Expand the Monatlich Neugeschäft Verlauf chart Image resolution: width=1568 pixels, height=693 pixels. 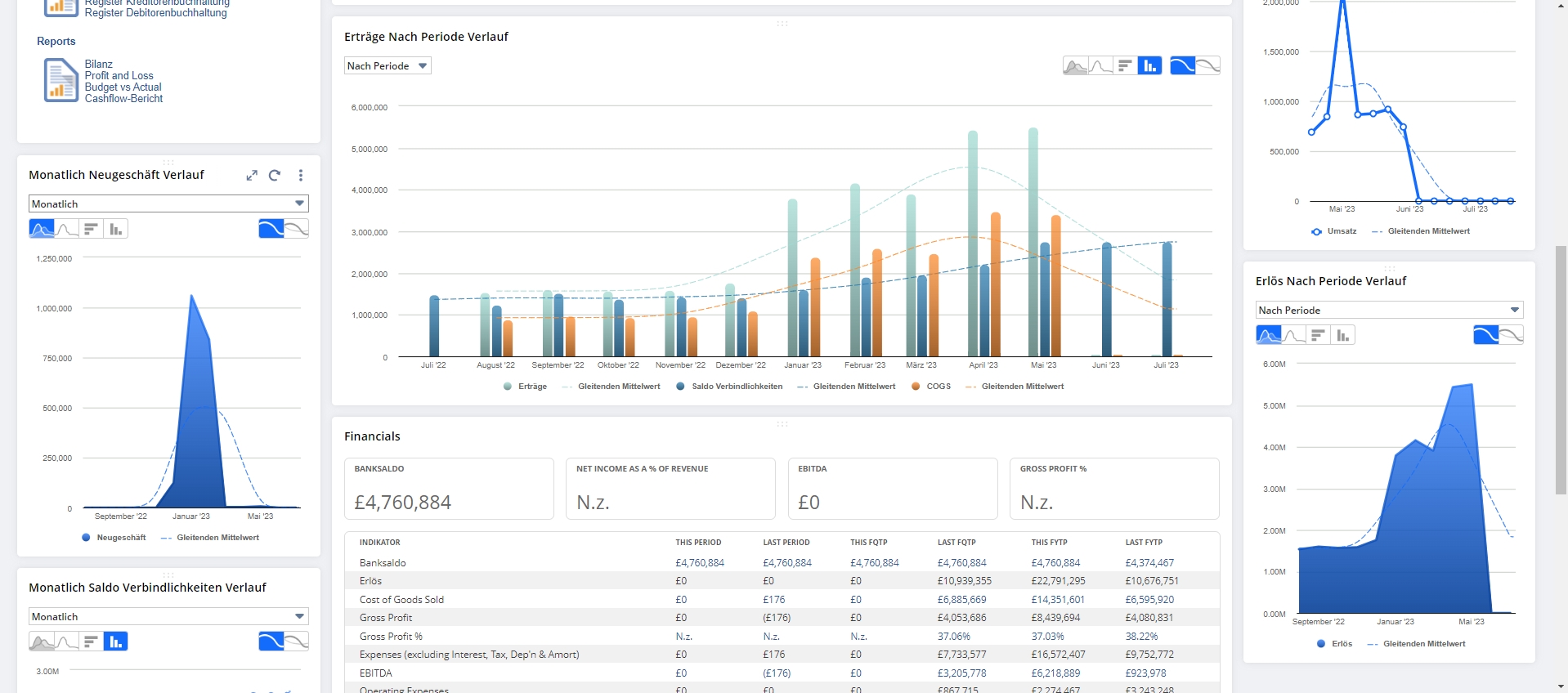coord(252,175)
